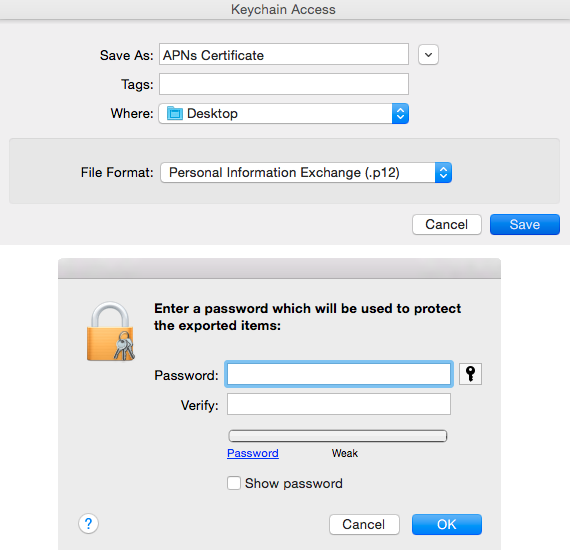Image resolution: width=570 pixels, height=550 pixels.
Task: Click into the Tags text field
Action: point(284,84)
